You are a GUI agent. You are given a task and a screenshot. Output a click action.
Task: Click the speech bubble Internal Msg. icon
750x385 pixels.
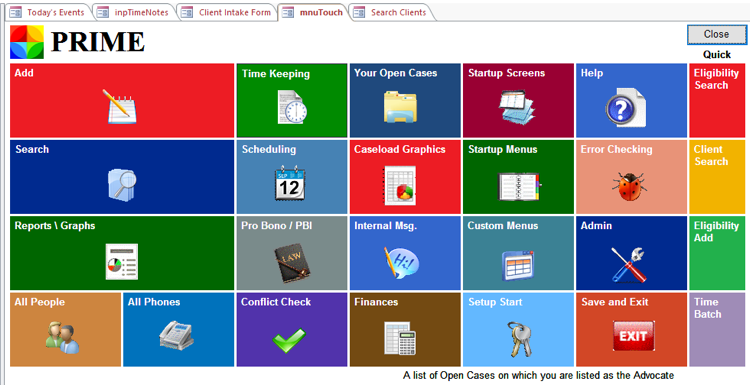401,262
